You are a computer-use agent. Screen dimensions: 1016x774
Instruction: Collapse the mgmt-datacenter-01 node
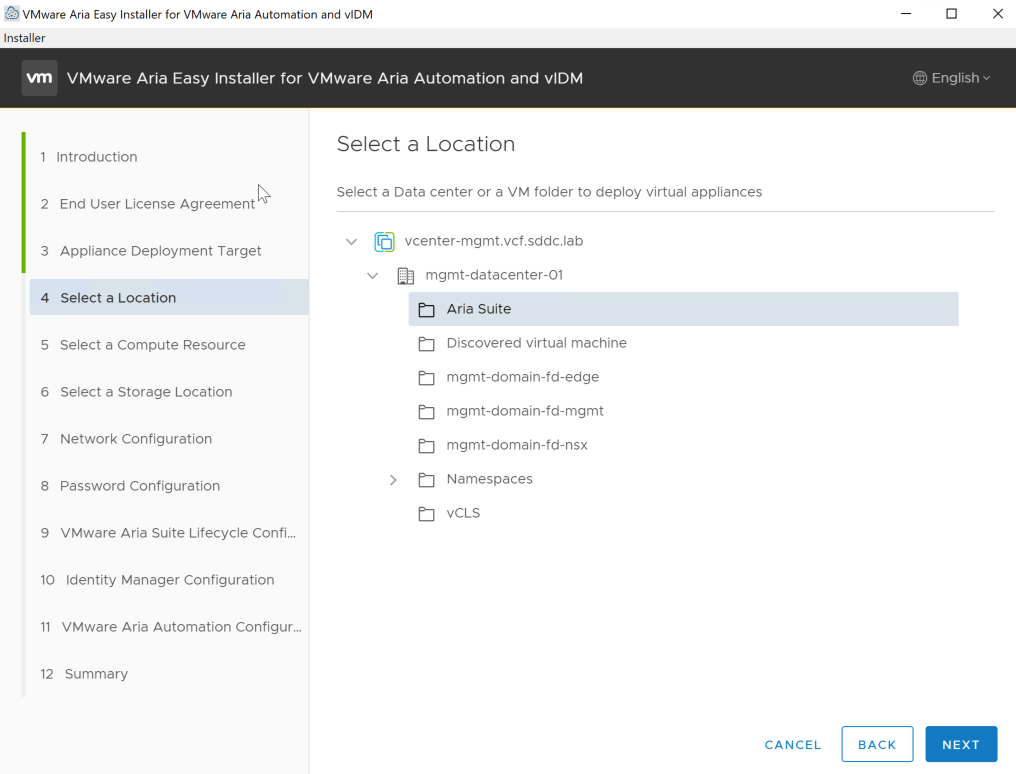coord(373,276)
